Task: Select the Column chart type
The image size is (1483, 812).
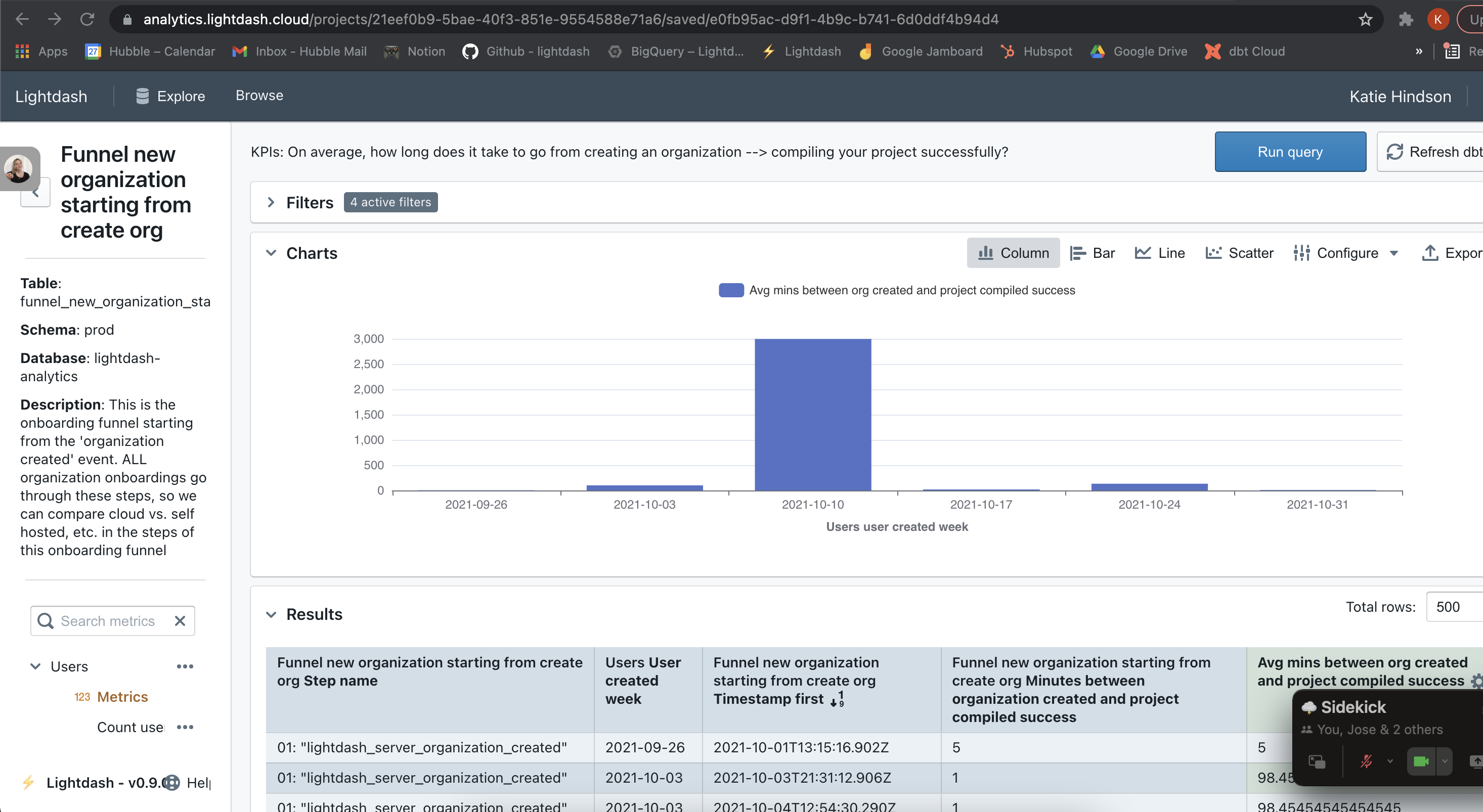Action: point(1013,253)
